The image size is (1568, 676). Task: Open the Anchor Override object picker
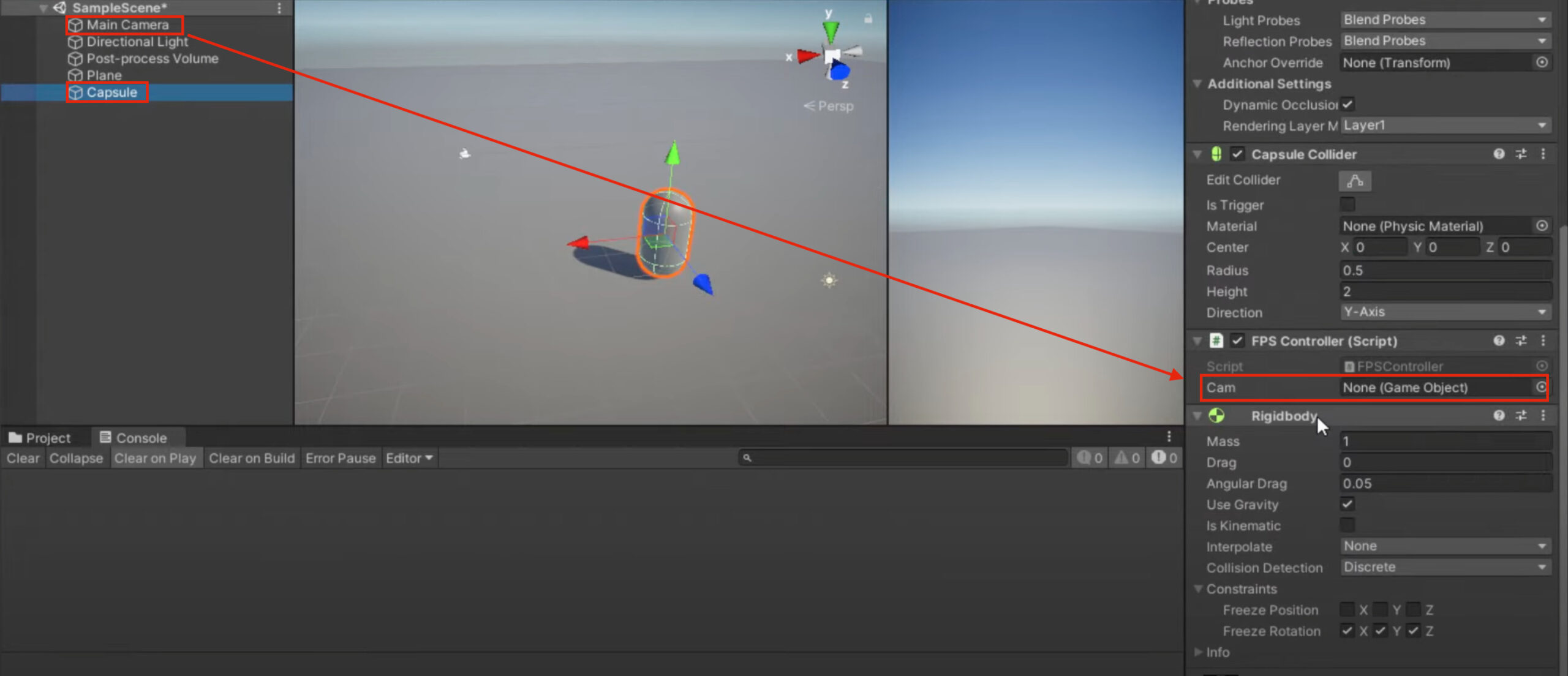point(1542,62)
